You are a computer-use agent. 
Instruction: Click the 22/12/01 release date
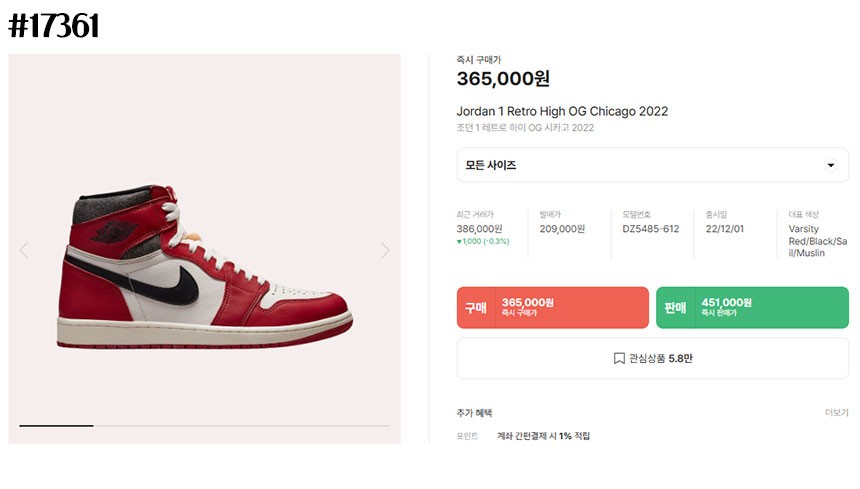pyautogui.click(x=726, y=229)
